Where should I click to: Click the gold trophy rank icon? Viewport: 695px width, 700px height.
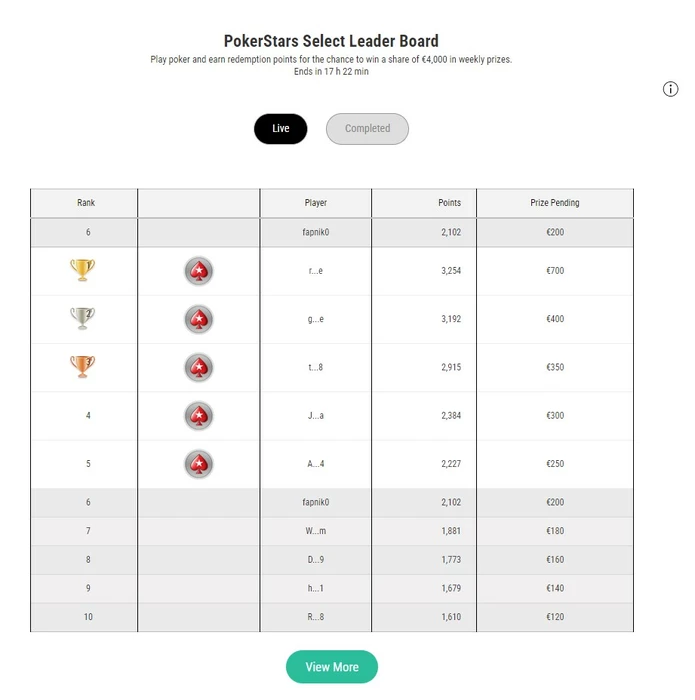tap(82, 270)
